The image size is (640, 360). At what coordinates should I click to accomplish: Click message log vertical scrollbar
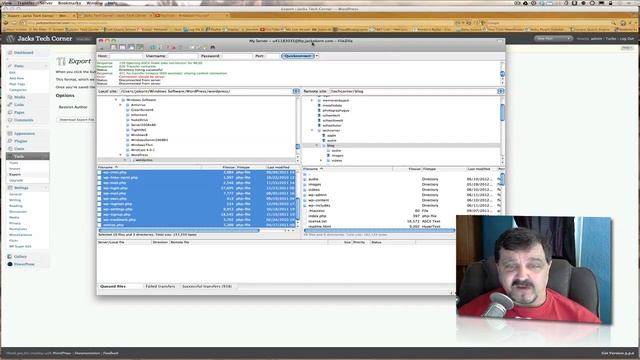click(502, 73)
